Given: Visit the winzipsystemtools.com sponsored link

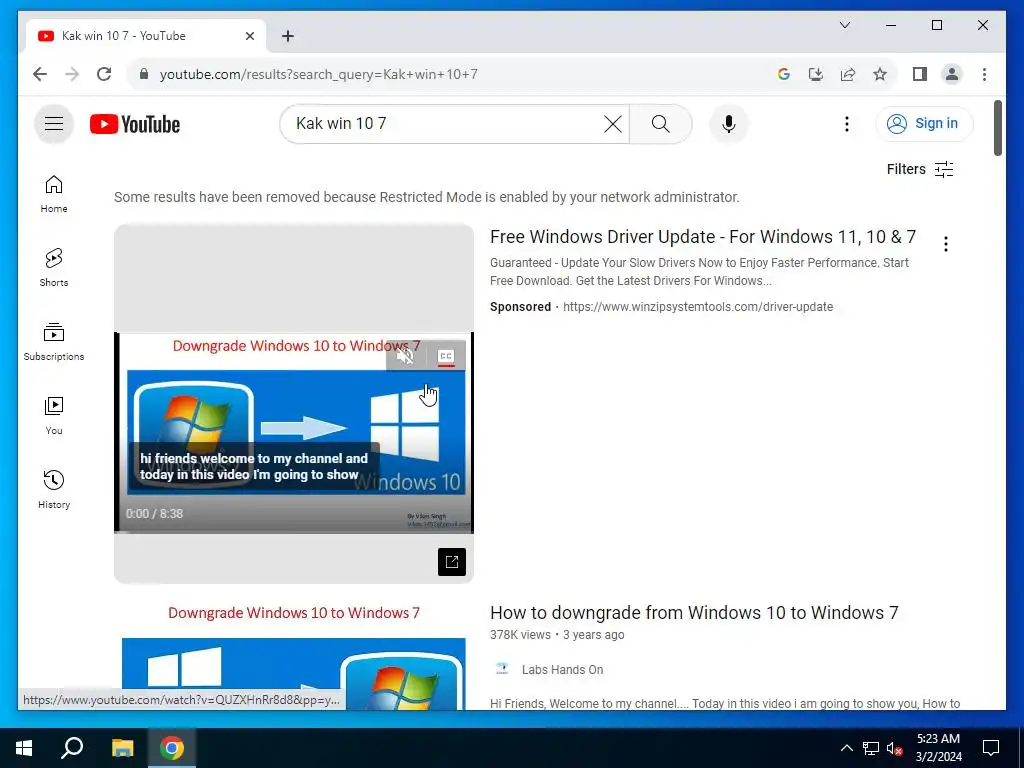Looking at the screenshot, I should pos(697,307).
